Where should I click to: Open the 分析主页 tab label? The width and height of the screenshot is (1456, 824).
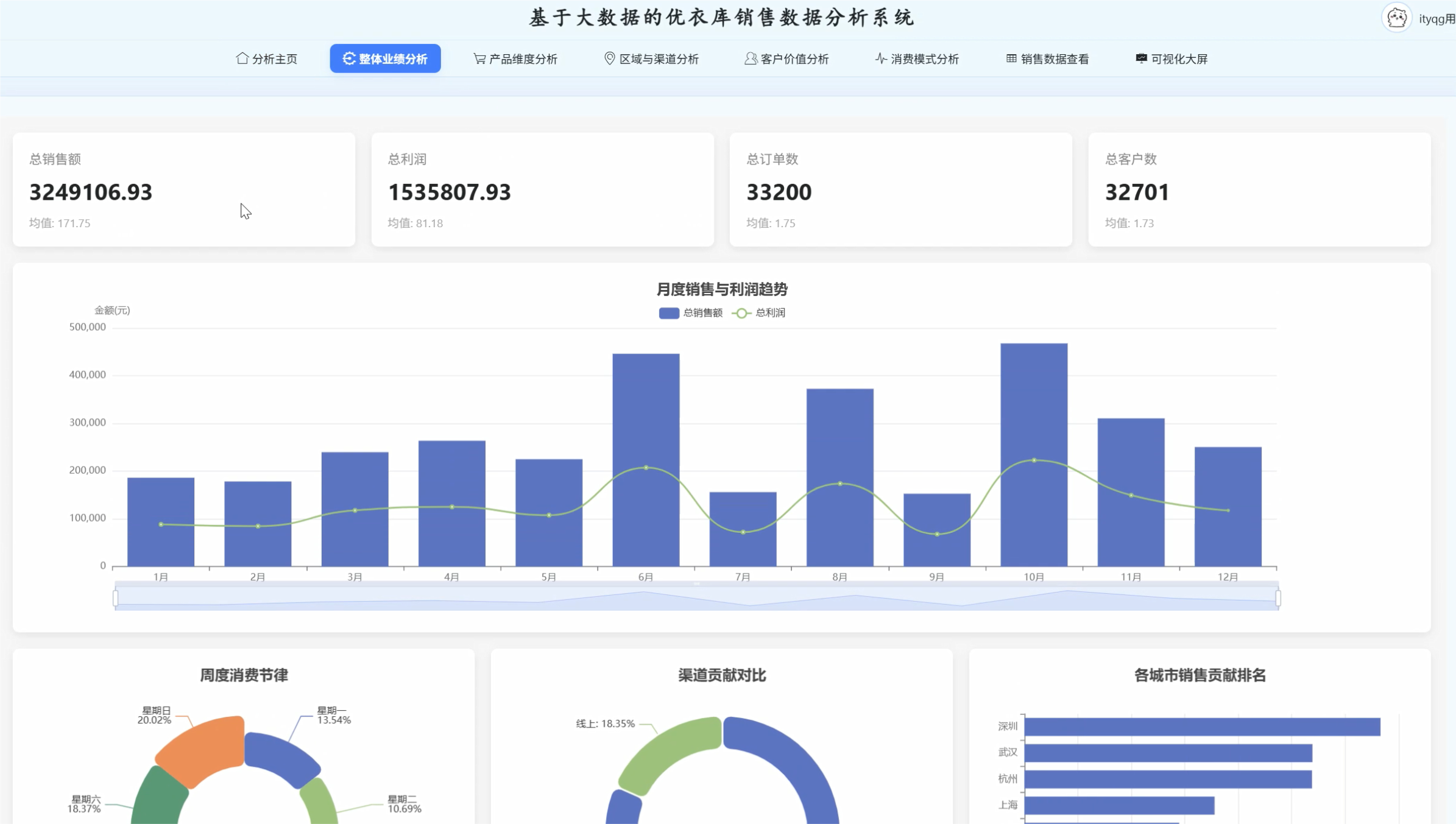tap(275, 59)
